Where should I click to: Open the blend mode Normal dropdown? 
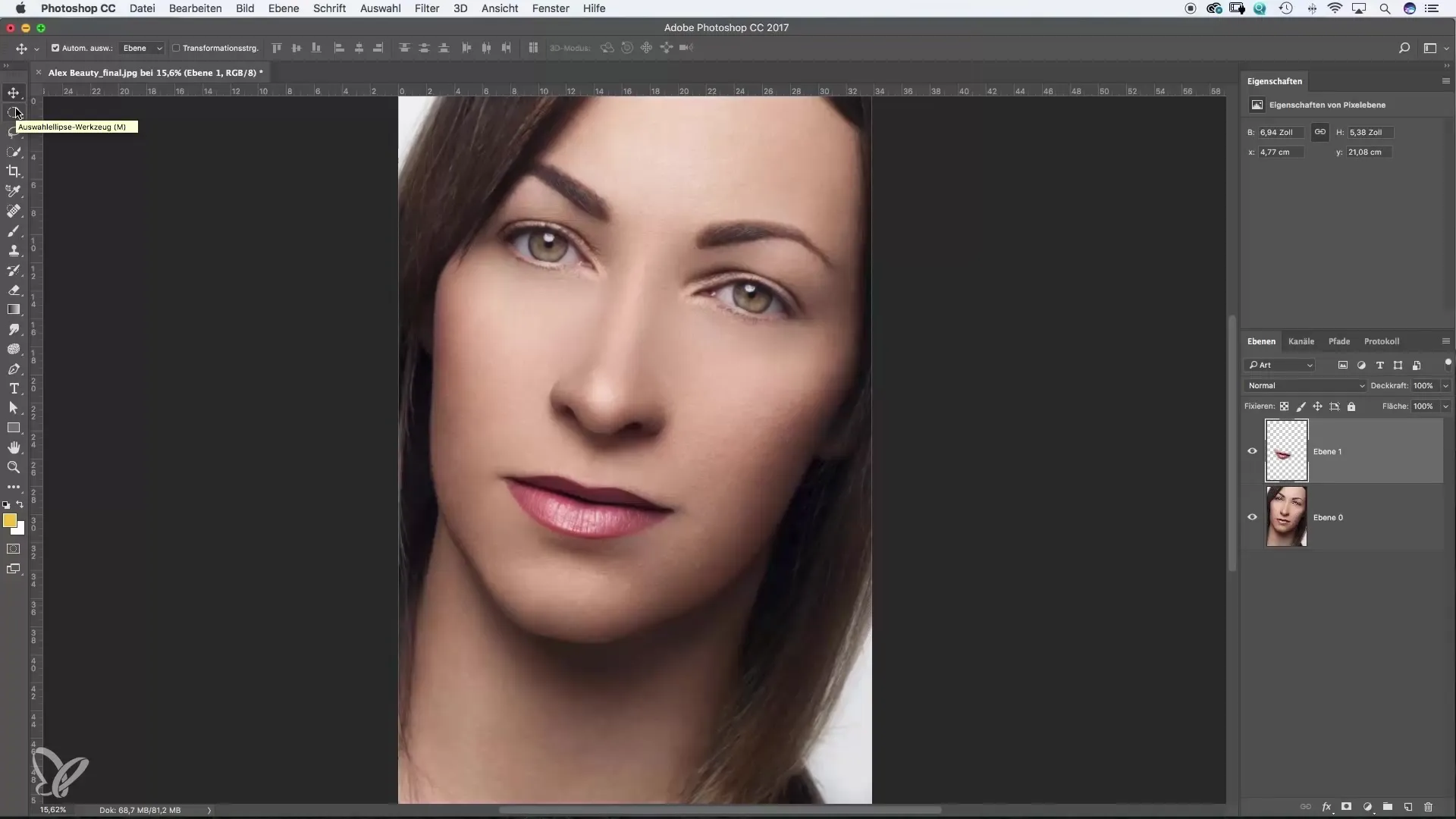coord(1305,386)
